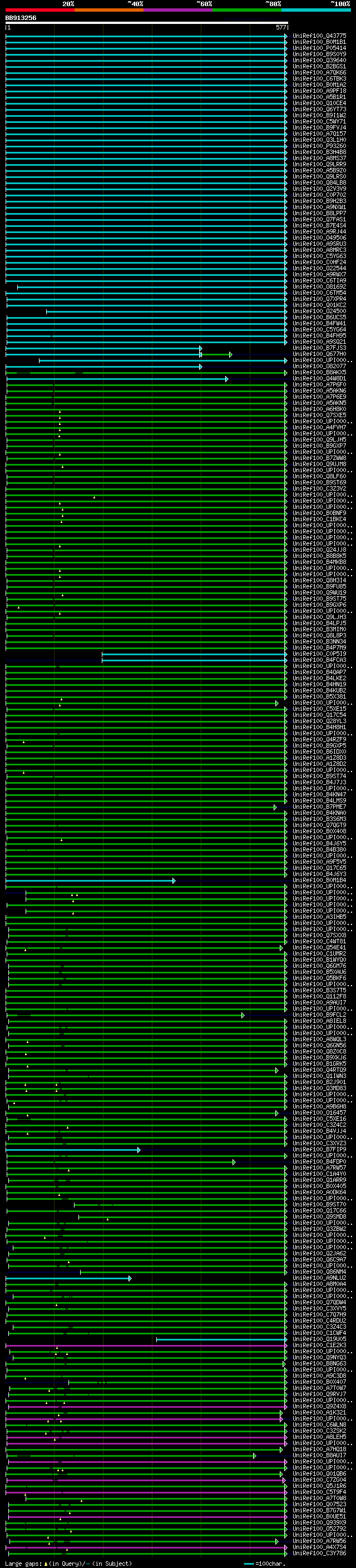Select hit label UniRef100_O49506
356x1568 pixels.
point(319,238)
